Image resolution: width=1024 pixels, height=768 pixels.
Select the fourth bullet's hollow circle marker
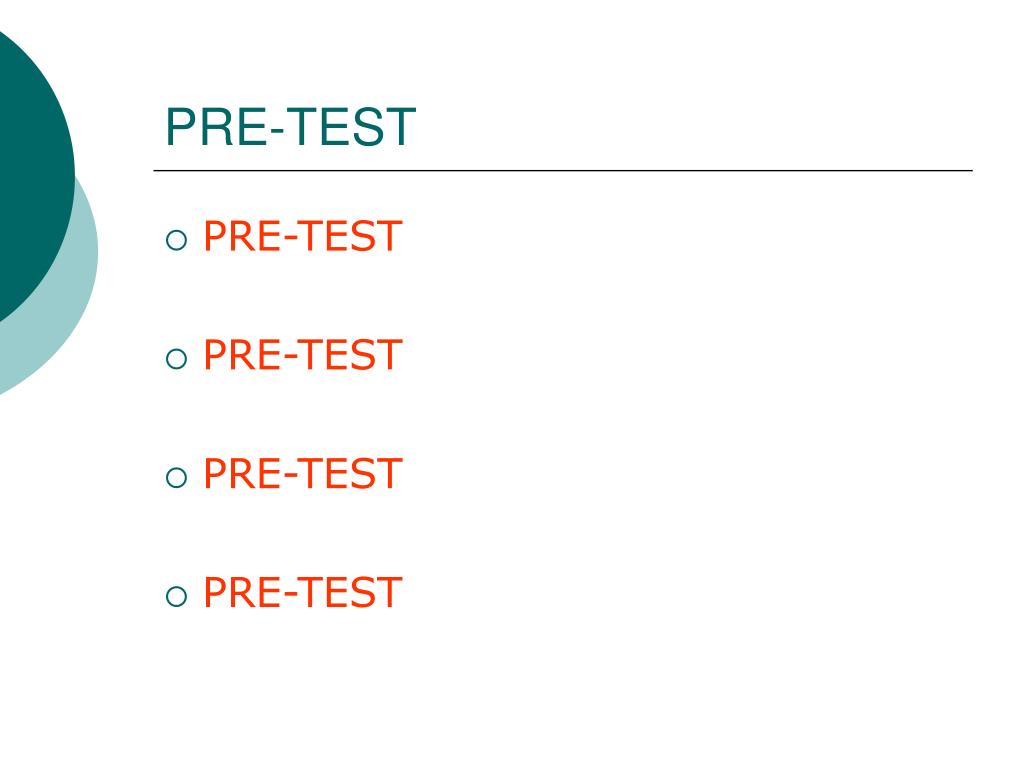(x=176, y=596)
